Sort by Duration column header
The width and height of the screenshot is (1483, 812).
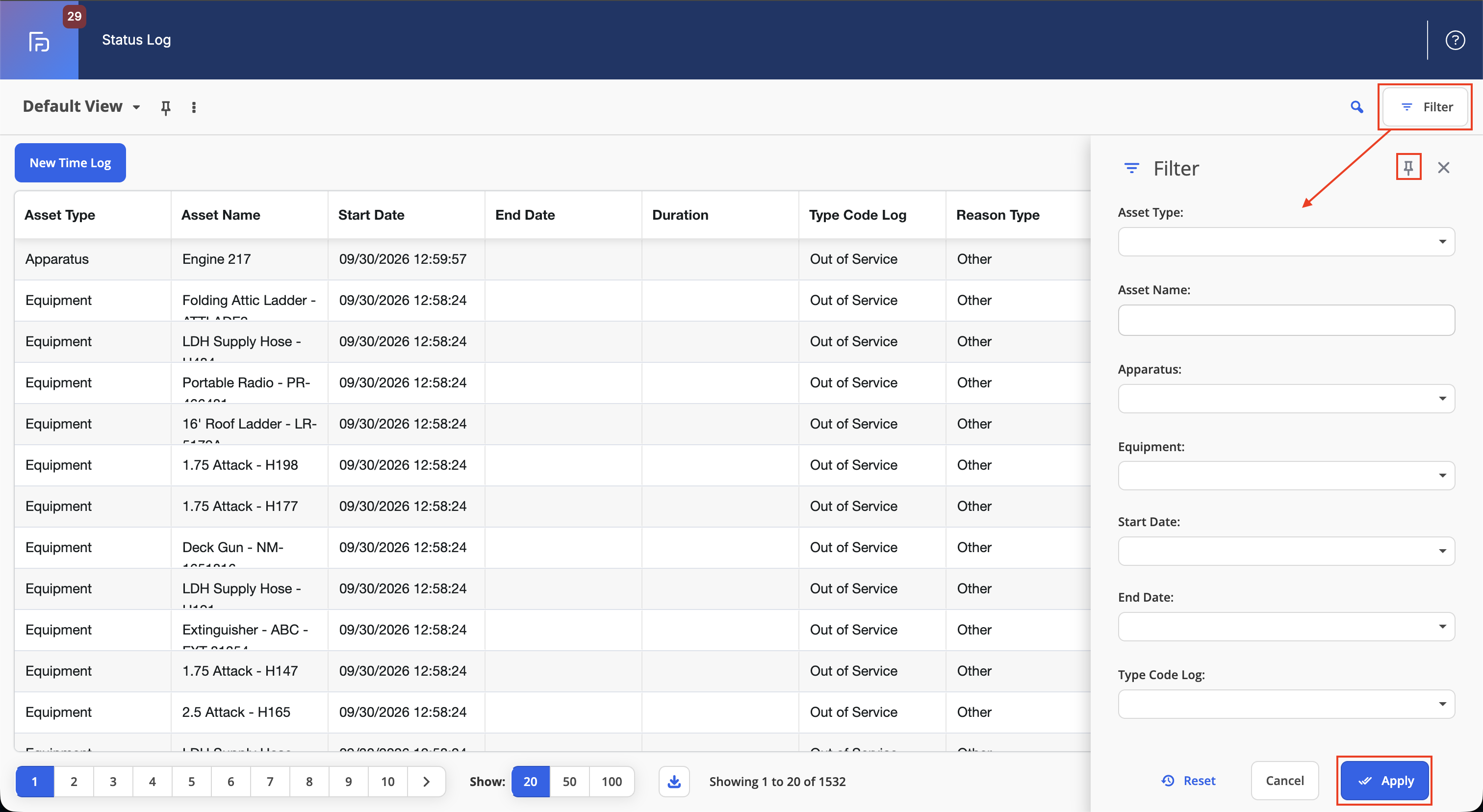[720, 215]
